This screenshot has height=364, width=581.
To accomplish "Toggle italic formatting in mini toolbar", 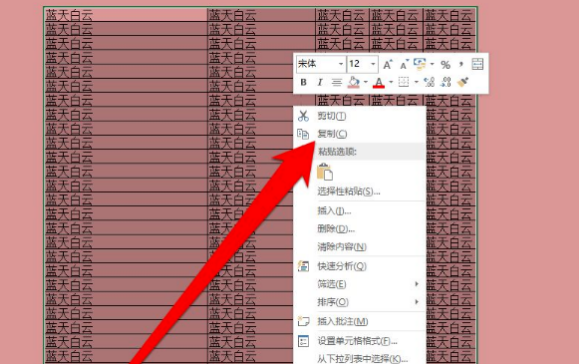I will (x=320, y=82).
